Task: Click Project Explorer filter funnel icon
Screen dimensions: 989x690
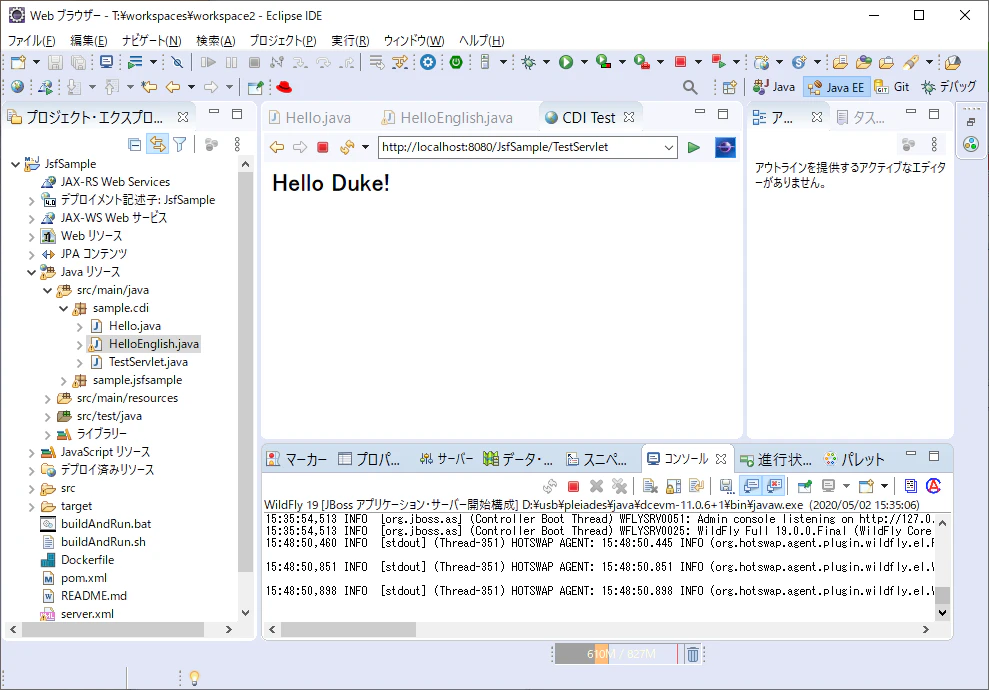Action: coord(180,144)
